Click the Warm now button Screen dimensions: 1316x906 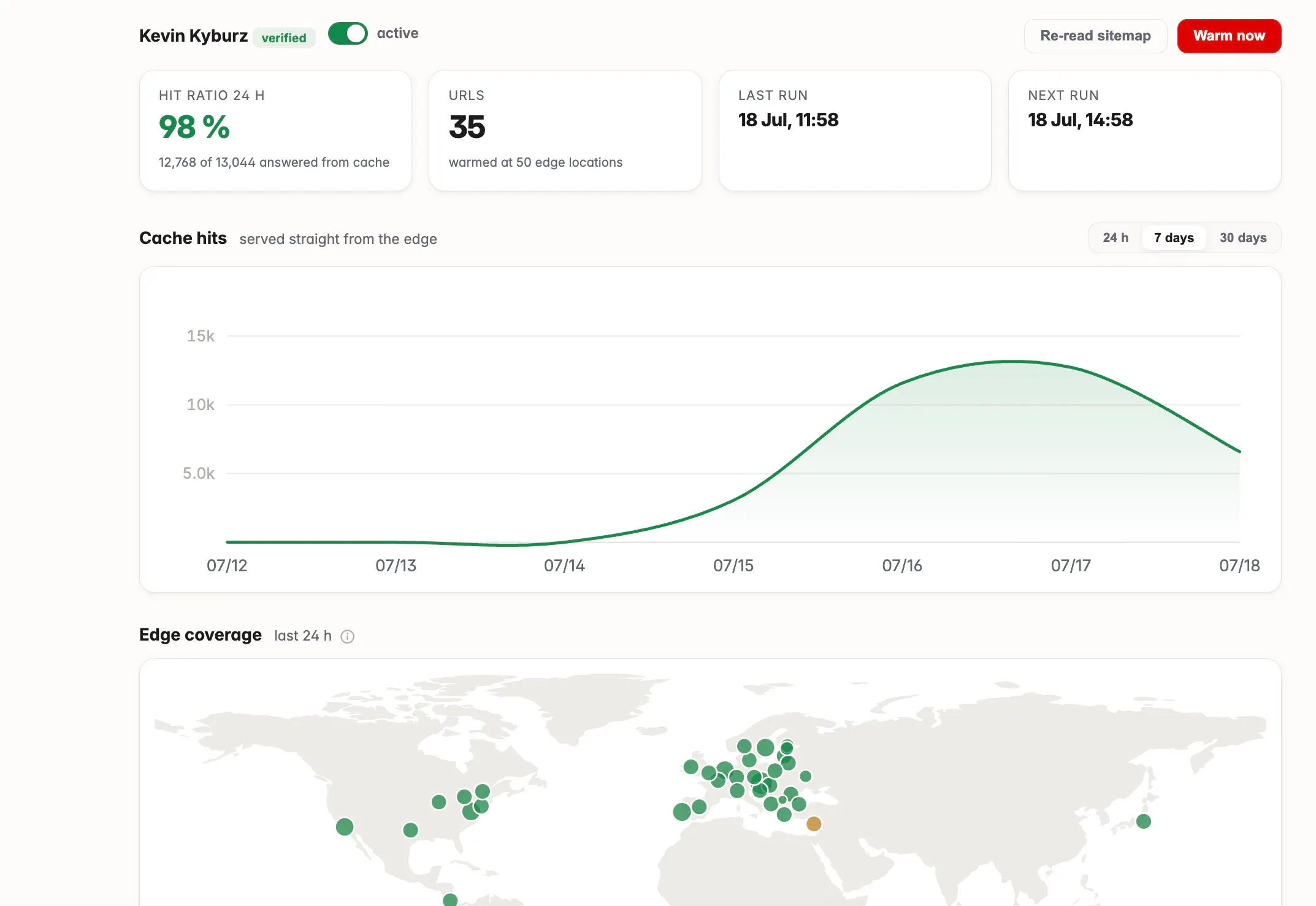(1229, 36)
